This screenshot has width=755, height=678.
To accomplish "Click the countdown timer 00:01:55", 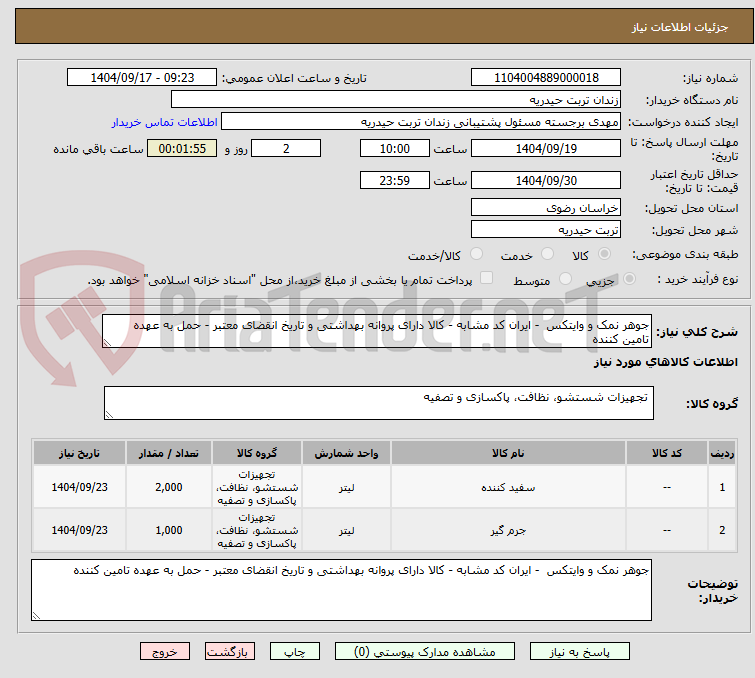I will point(182,148).
